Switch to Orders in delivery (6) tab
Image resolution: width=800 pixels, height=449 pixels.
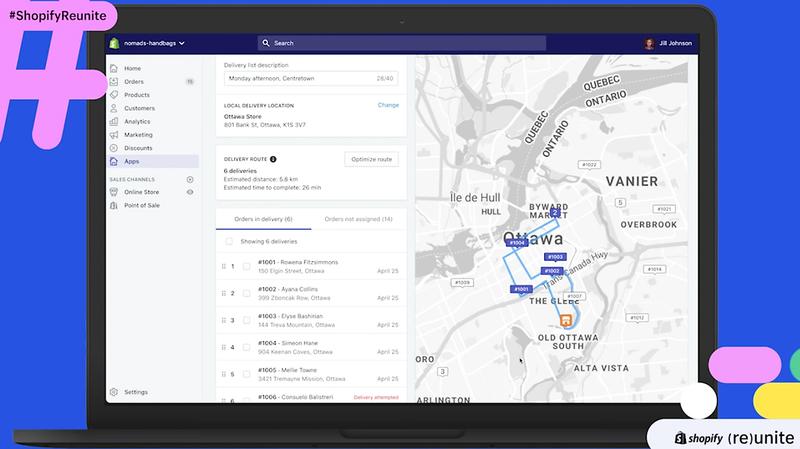263,219
